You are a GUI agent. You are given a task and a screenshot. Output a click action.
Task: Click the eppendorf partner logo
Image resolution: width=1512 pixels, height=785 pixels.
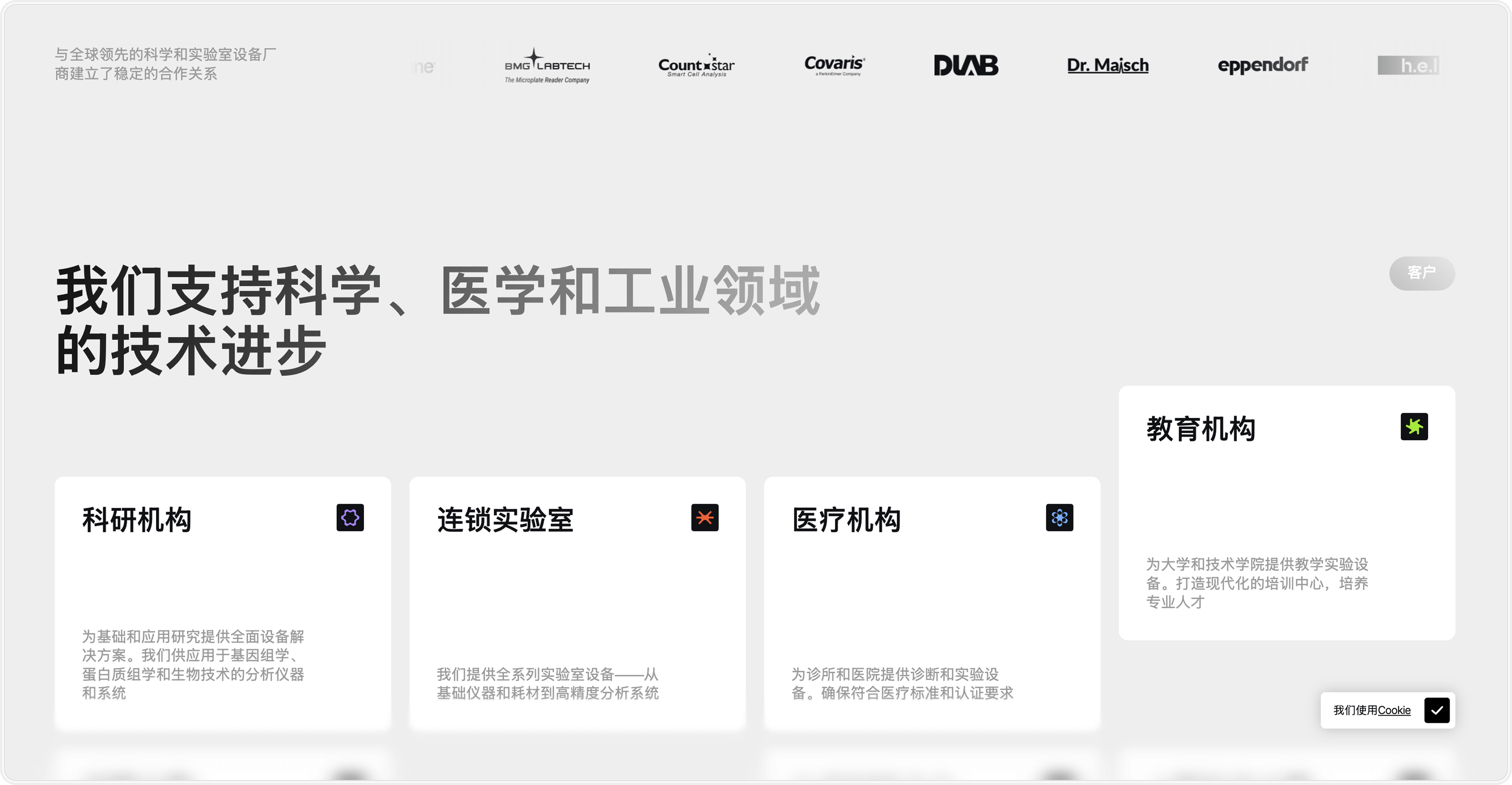[1263, 65]
